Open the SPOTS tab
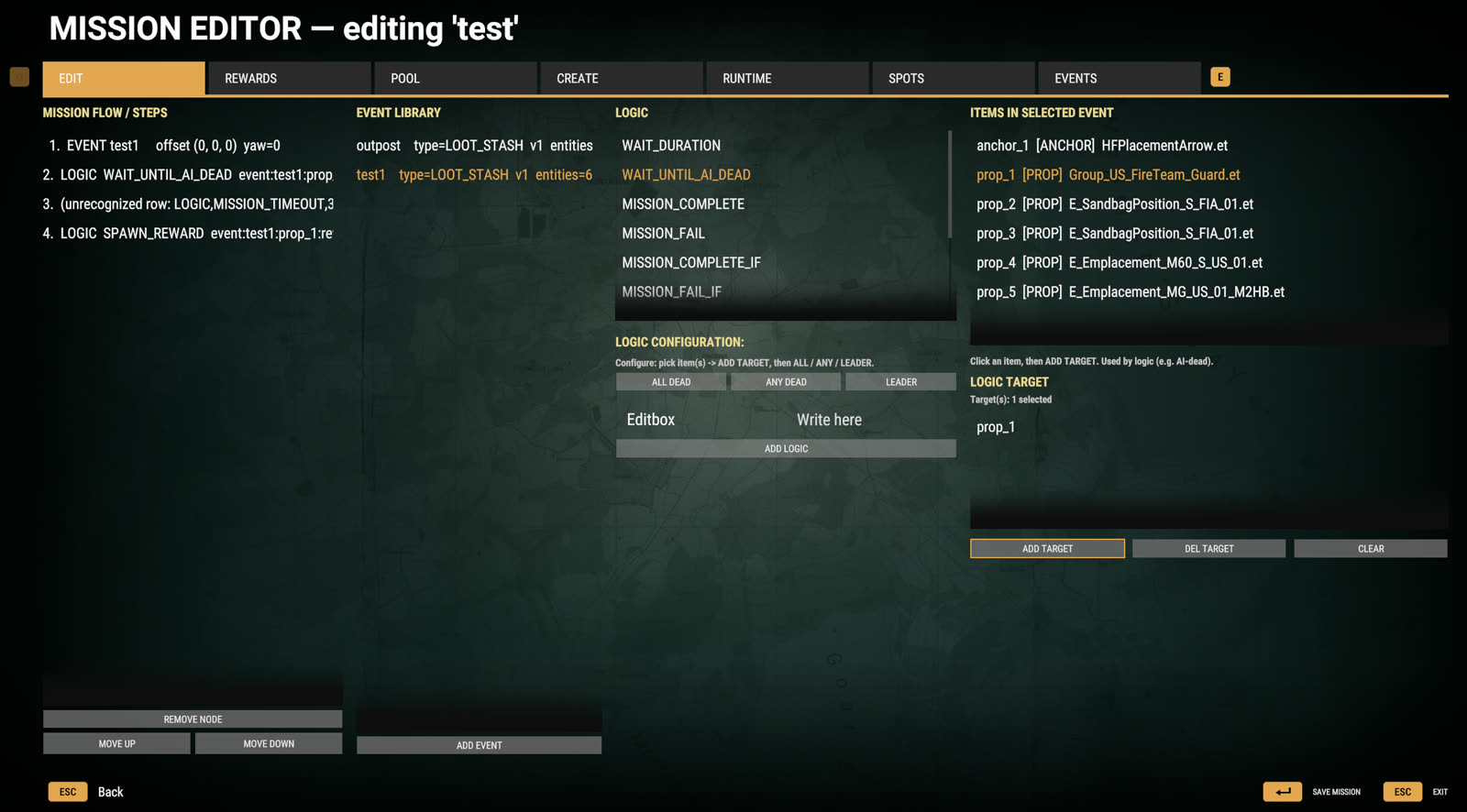Image resolution: width=1467 pixels, height=812 pixels. [954, 78]
